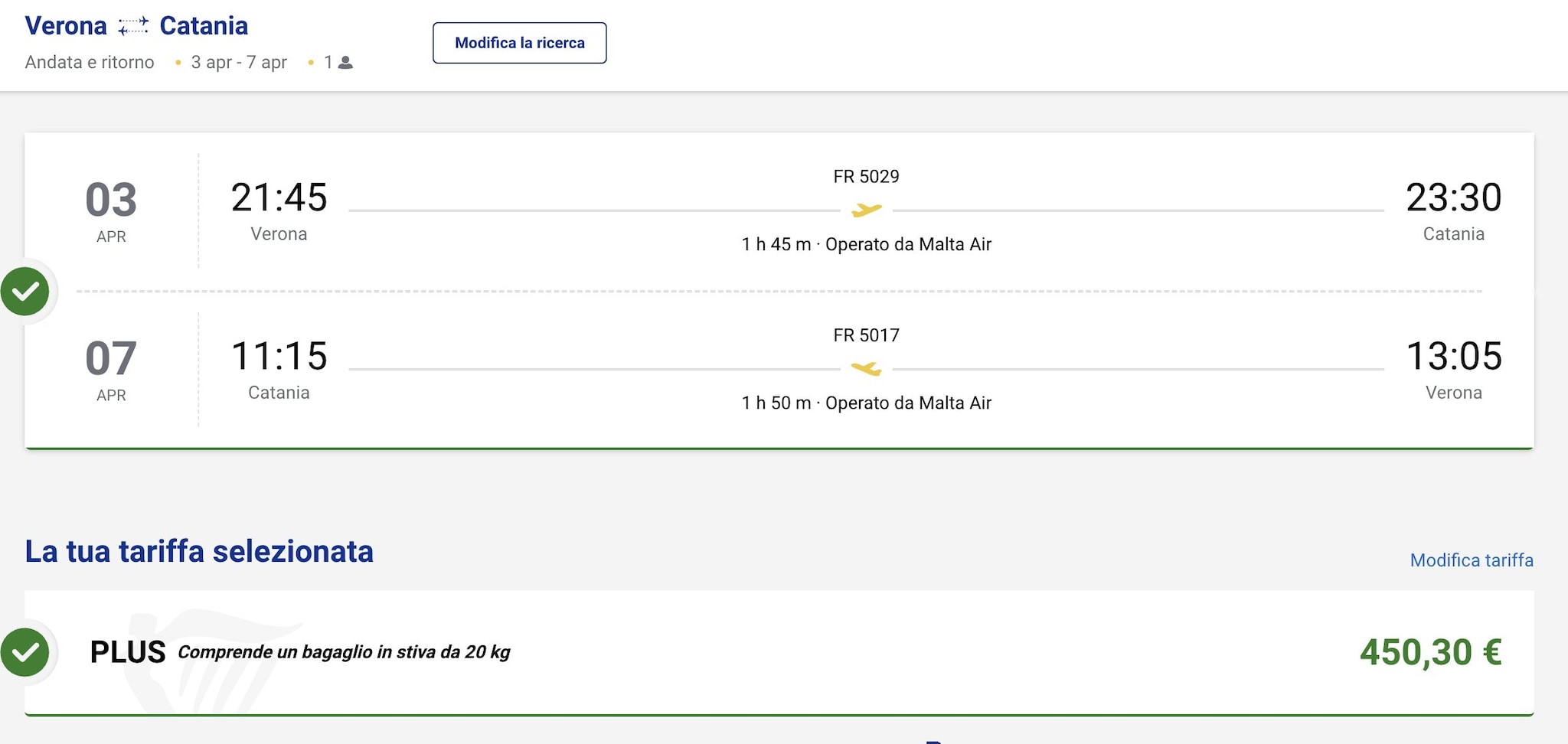Click the 23:30 Catania arrival time
1568x744 pixels.
pos(1453,197)
